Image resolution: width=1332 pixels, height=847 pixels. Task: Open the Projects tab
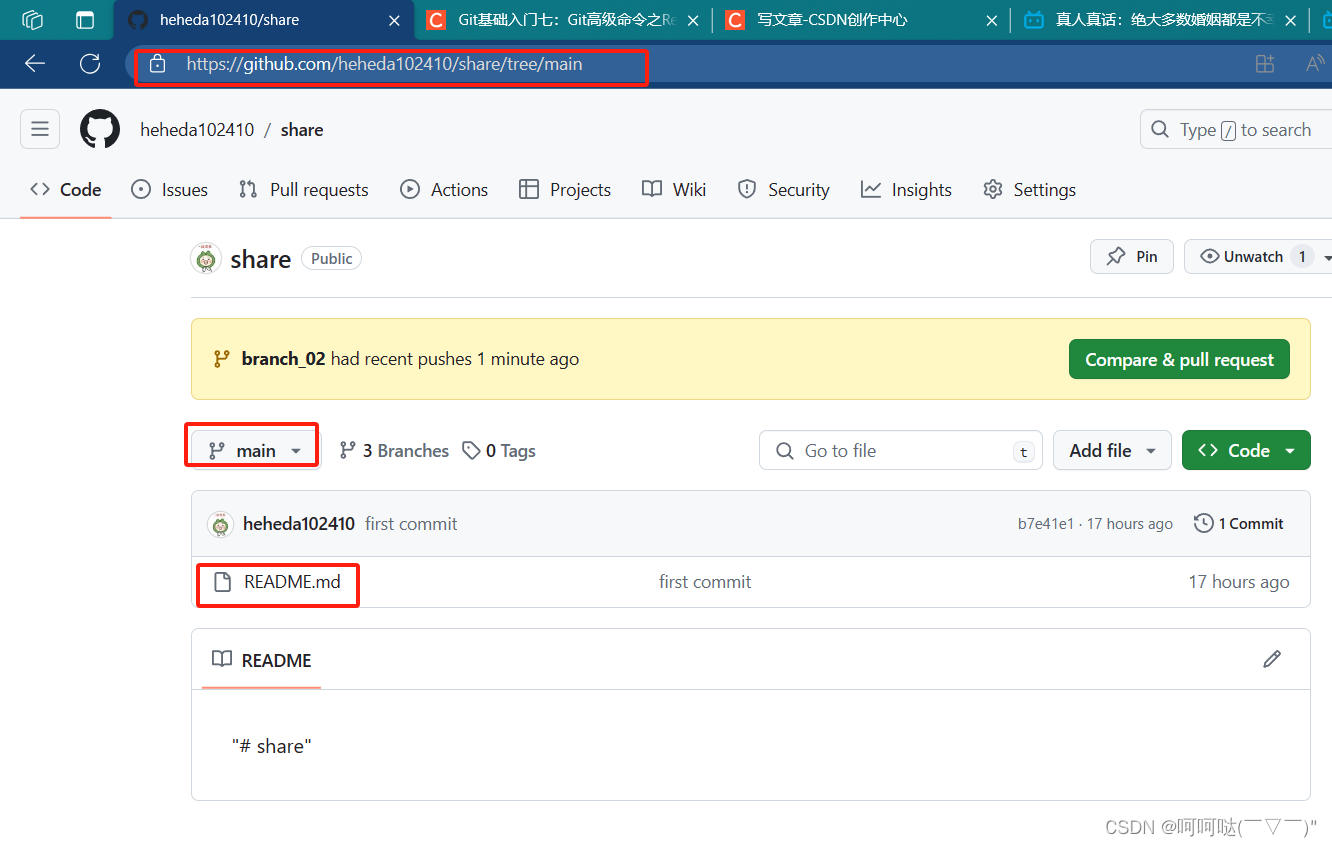[x=565, y=190]
